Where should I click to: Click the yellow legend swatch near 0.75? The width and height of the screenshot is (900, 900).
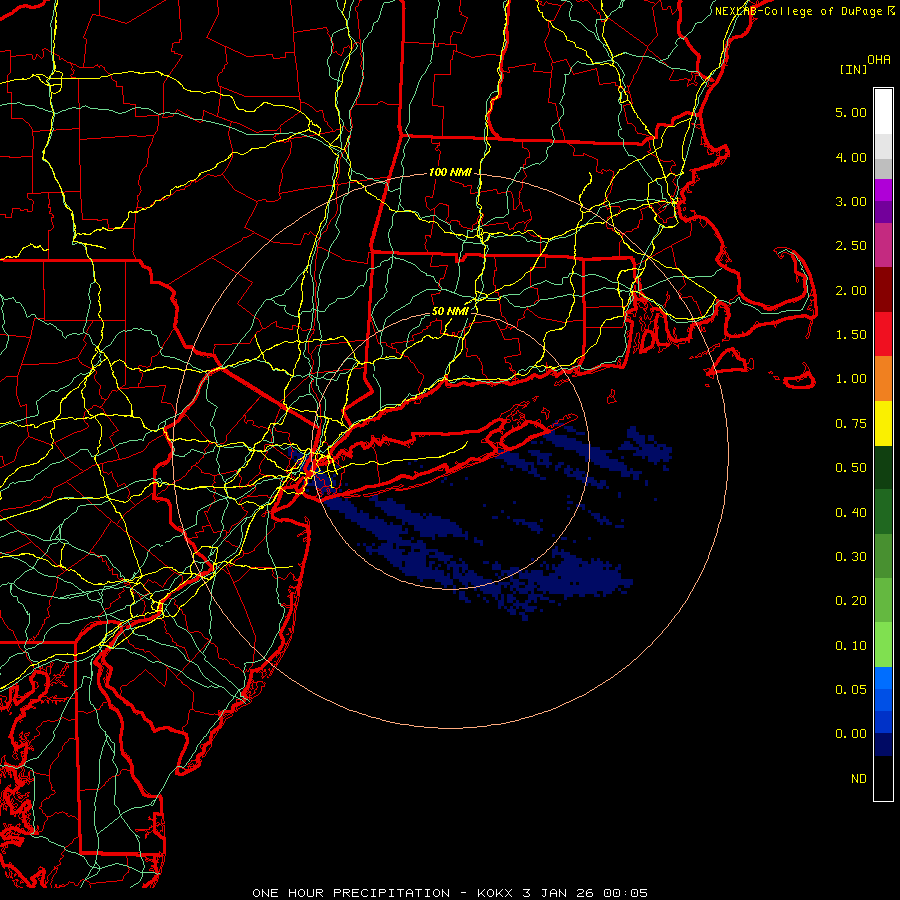point(883,423)
